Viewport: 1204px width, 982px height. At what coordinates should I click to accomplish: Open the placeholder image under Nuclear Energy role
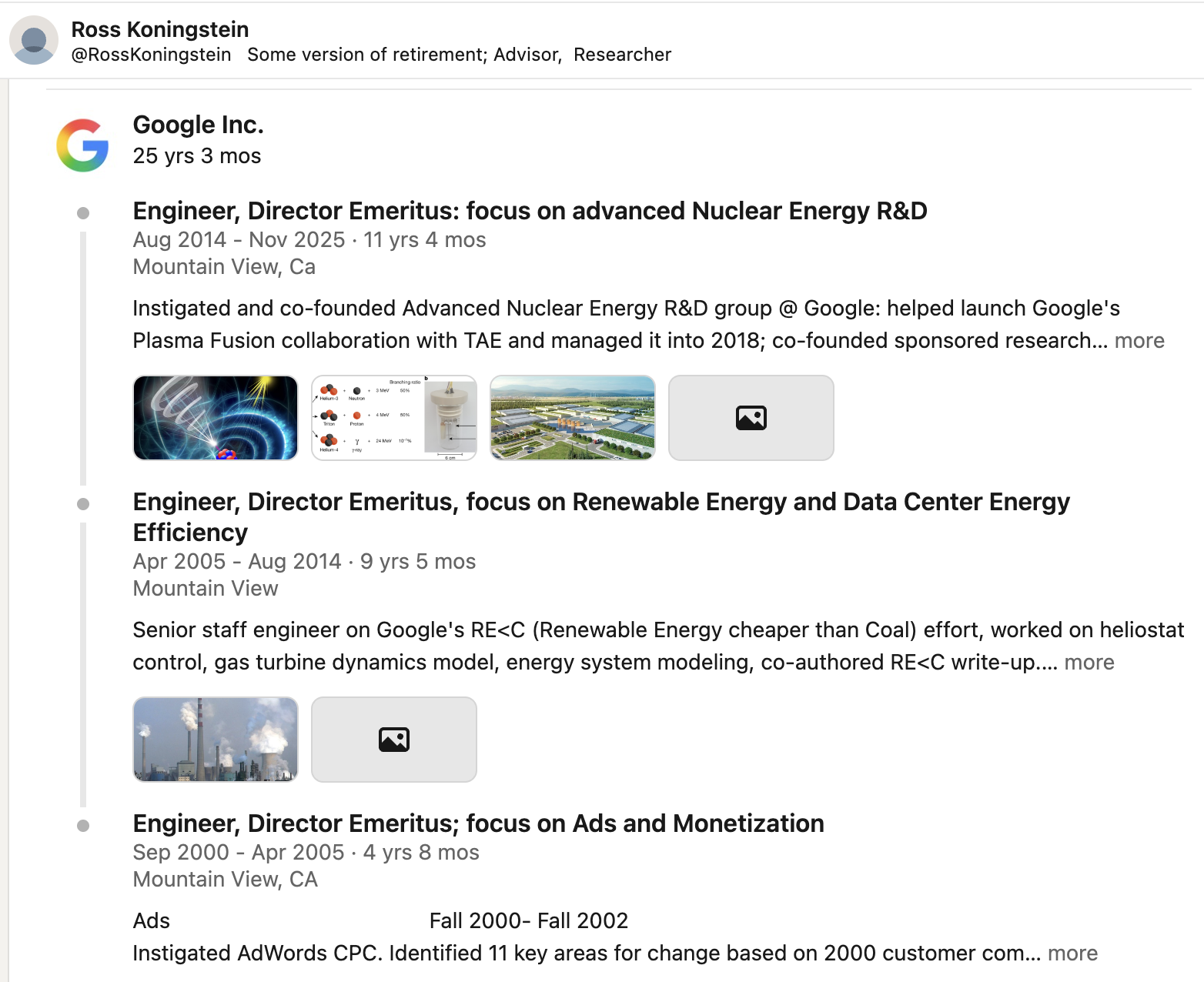click(x=751, y=418)
